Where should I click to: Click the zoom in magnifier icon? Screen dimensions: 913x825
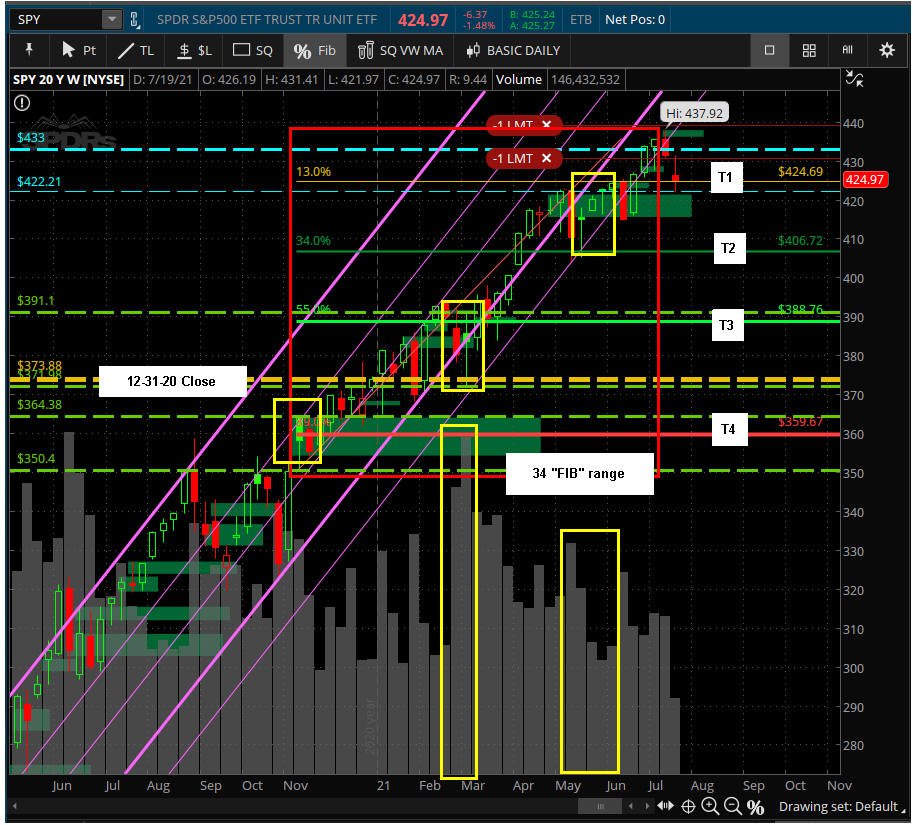[x=710, y=806]
